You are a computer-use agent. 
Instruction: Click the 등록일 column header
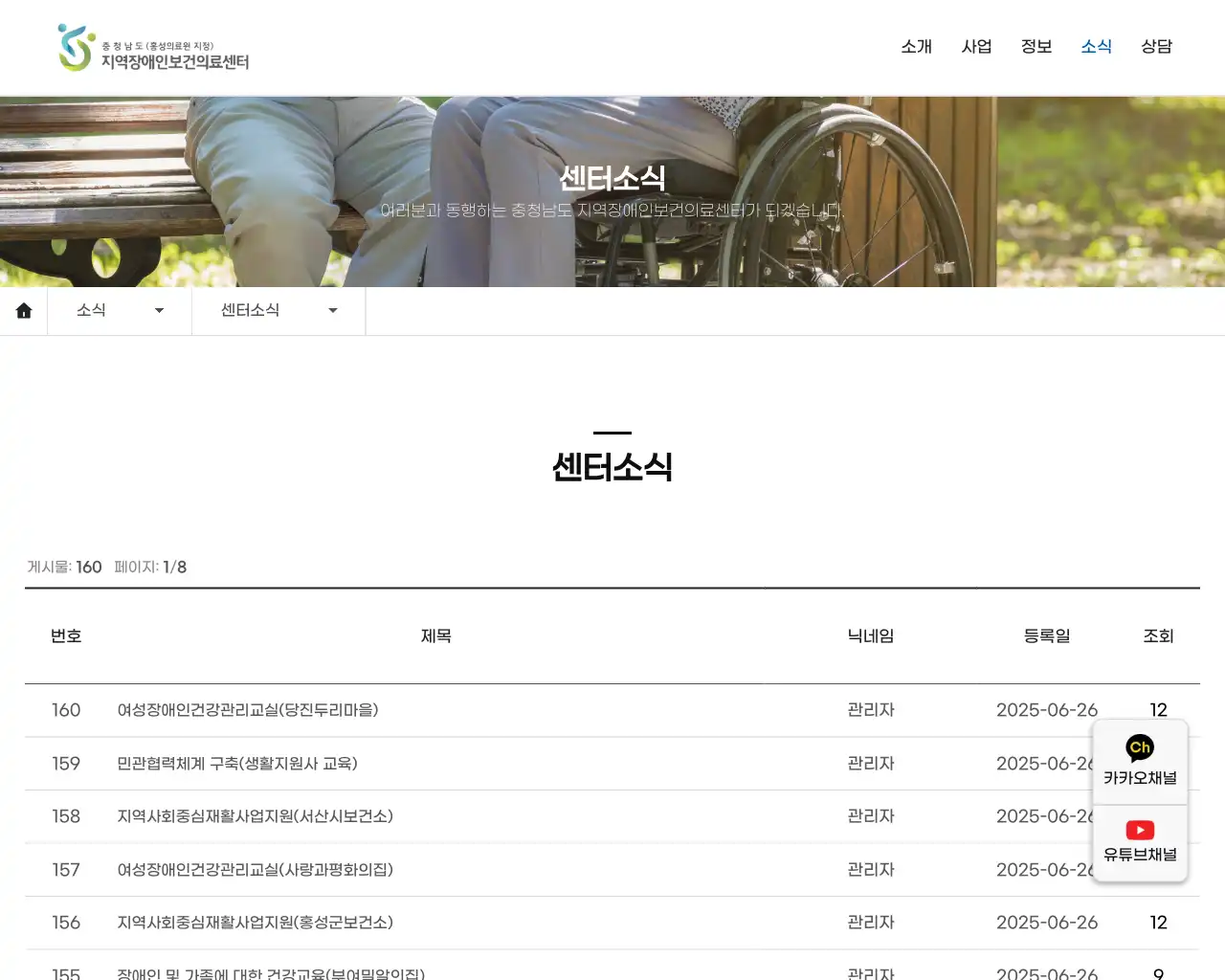point(1047,635)
